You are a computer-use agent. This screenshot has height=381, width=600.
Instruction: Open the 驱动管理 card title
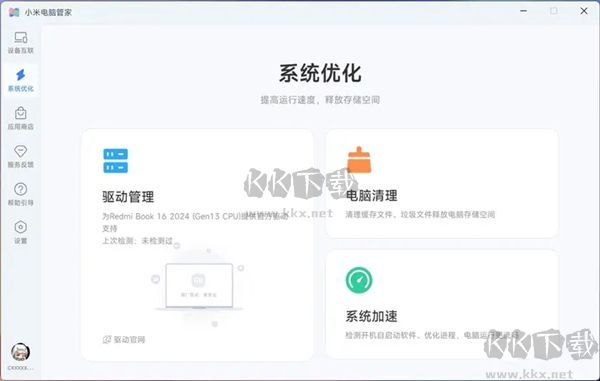tap(128, 197)
